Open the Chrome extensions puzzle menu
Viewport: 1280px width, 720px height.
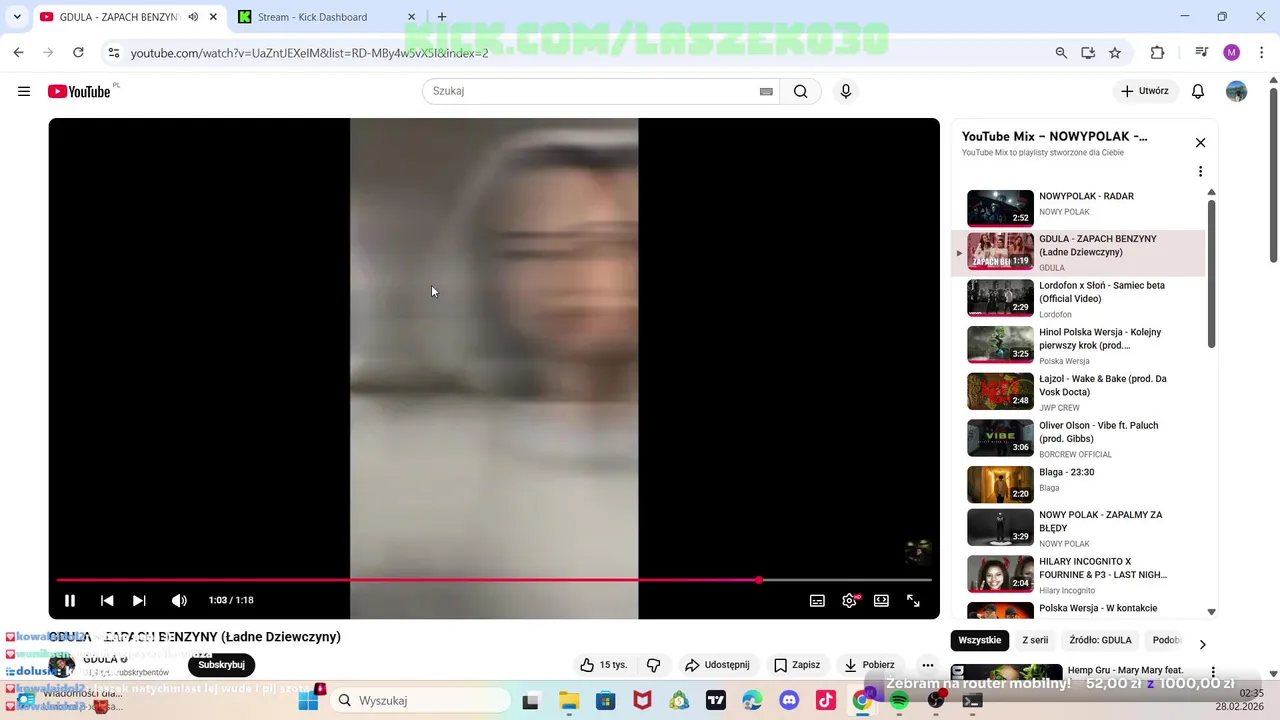[1157, 53]
